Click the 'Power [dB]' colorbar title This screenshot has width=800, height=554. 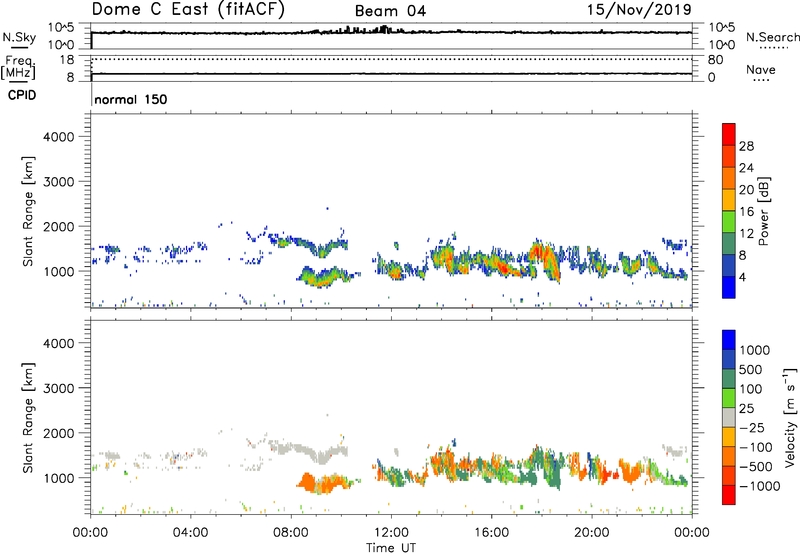click(763, 211)
